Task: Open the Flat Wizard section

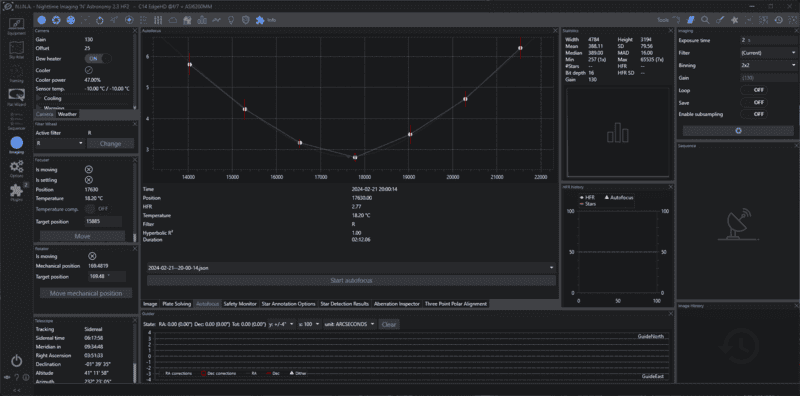Action: [x=16, y=97]
